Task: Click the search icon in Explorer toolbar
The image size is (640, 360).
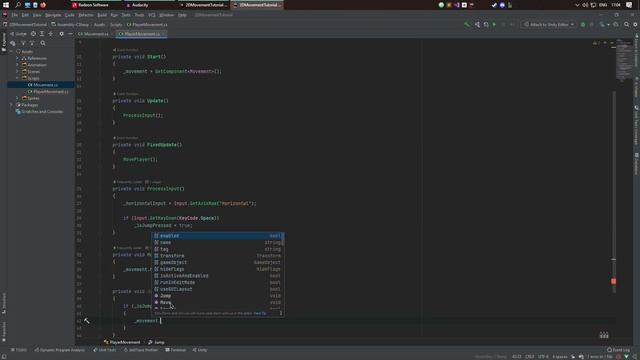Action: pyautogui.click(x=43, y=43)
